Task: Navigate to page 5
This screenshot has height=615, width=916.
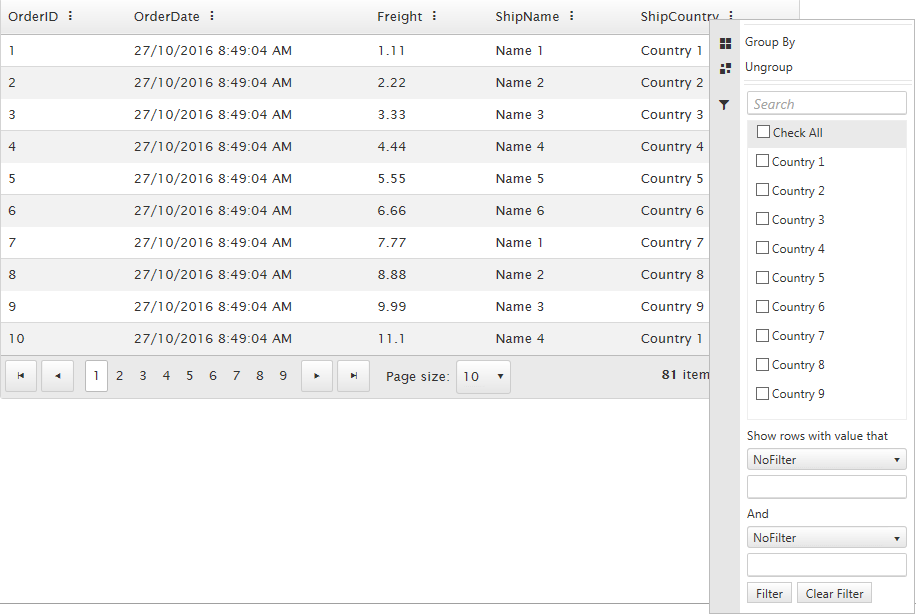Action: tap(190, 376)
